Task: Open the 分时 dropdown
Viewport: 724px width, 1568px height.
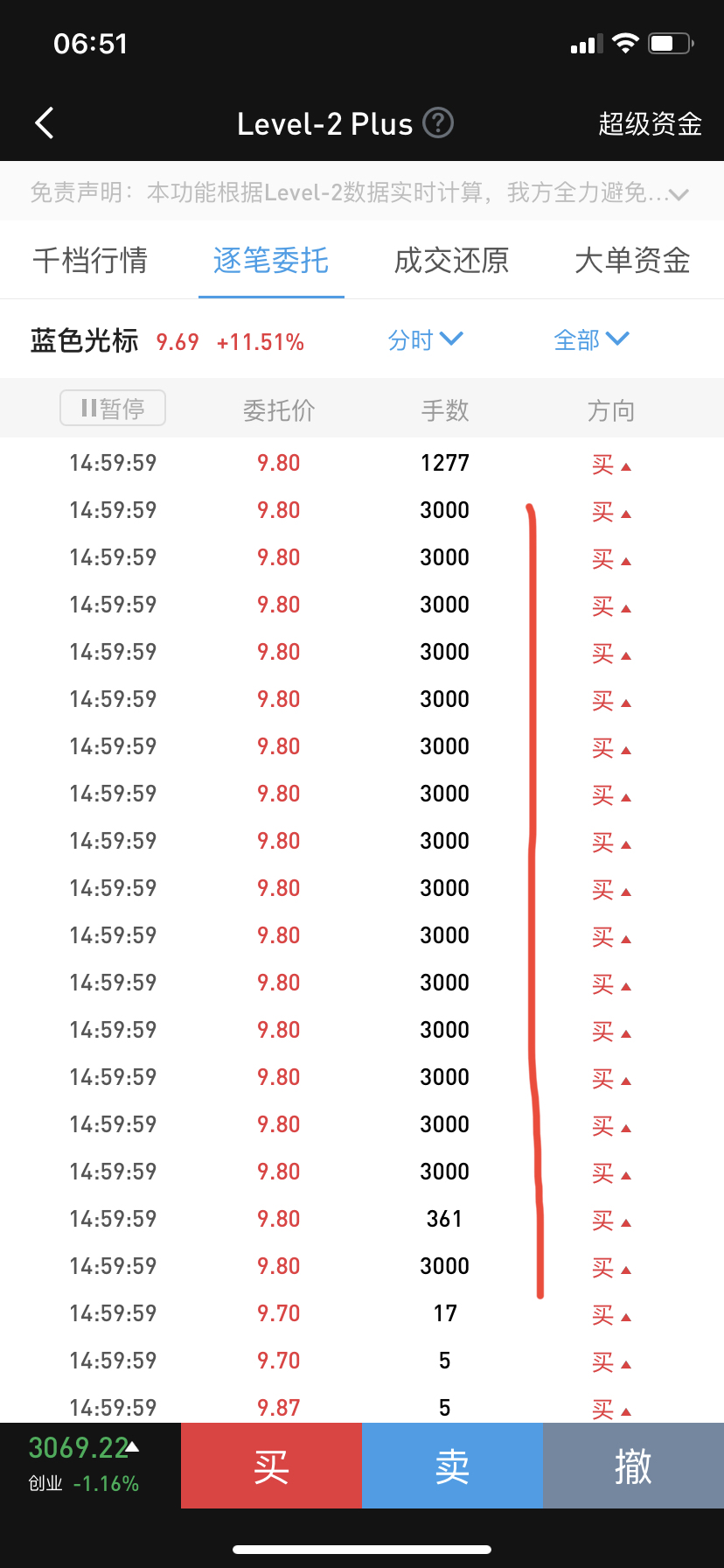Action: [x=425, y=339]
